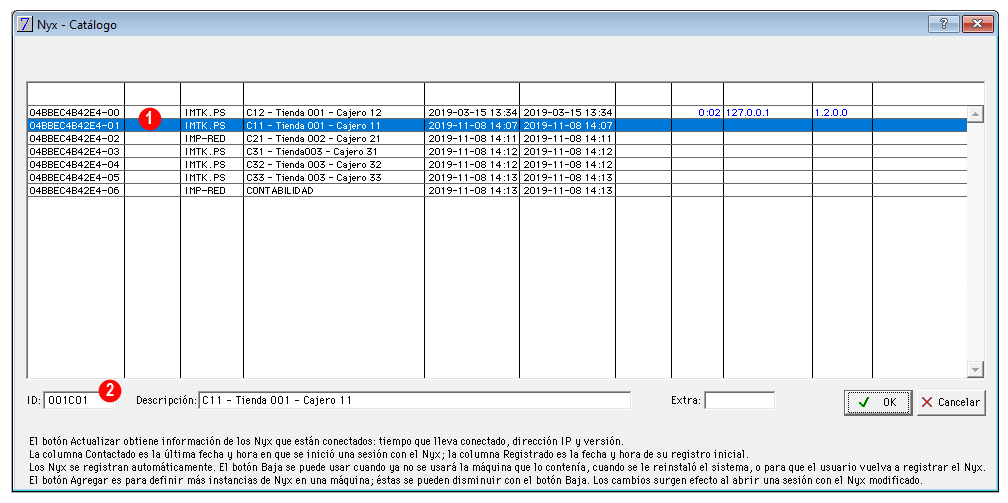The width and height of the screenshot is (1008, 503).
Task: Click IMP-RED cell in Cajero 21 row
Action: (x=212, y=138)
